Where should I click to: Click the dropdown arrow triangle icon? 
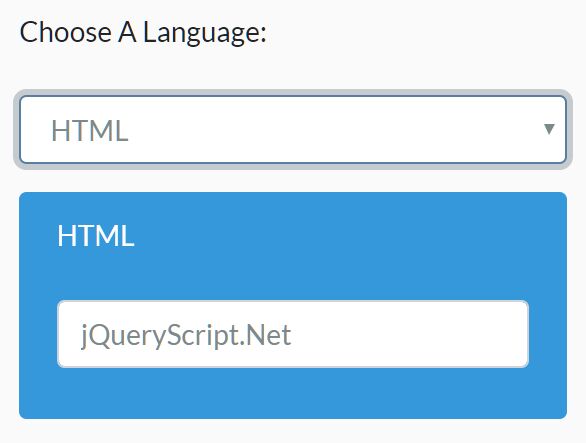pyautogui.click(x=549, y=129)
